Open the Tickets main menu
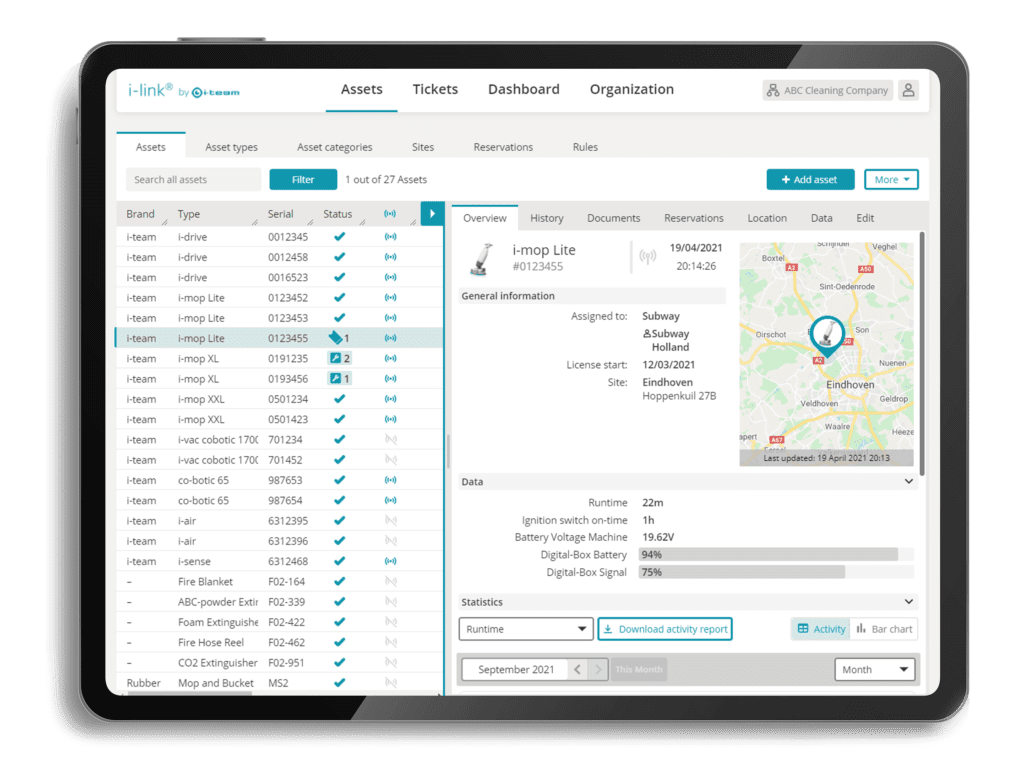 435,89
